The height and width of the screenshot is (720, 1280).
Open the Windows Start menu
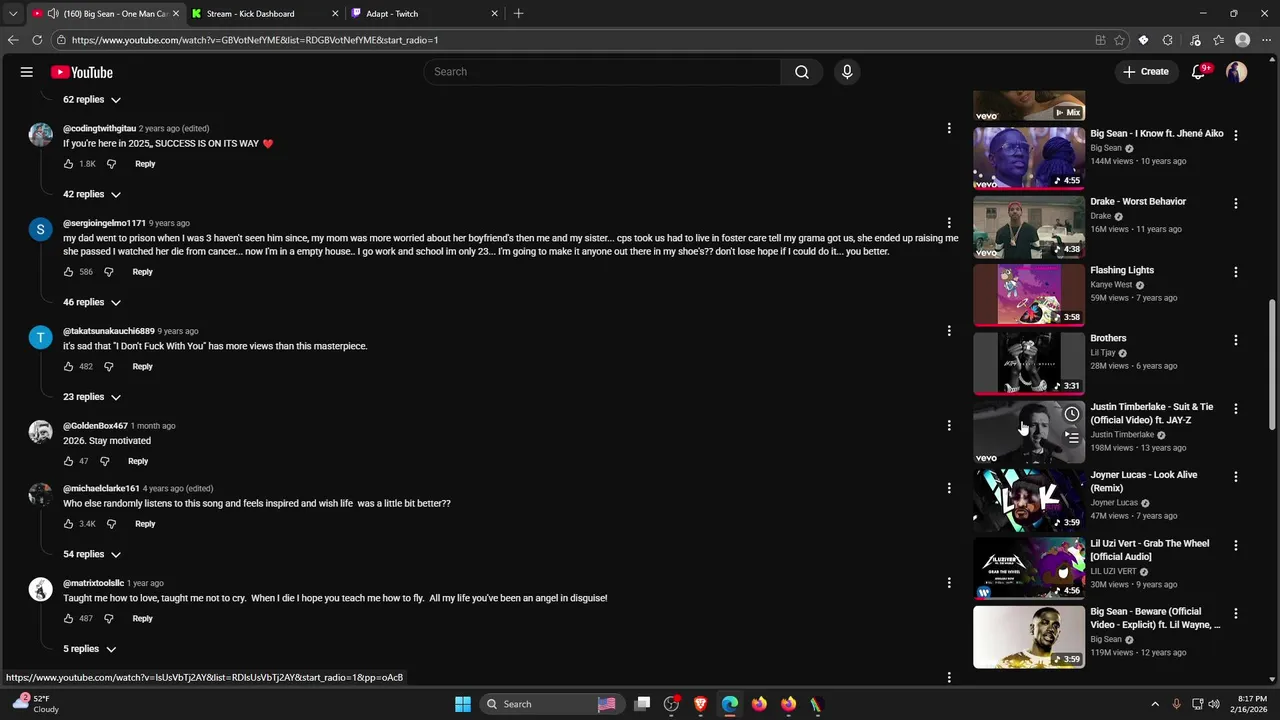click(x=463, y=704)
